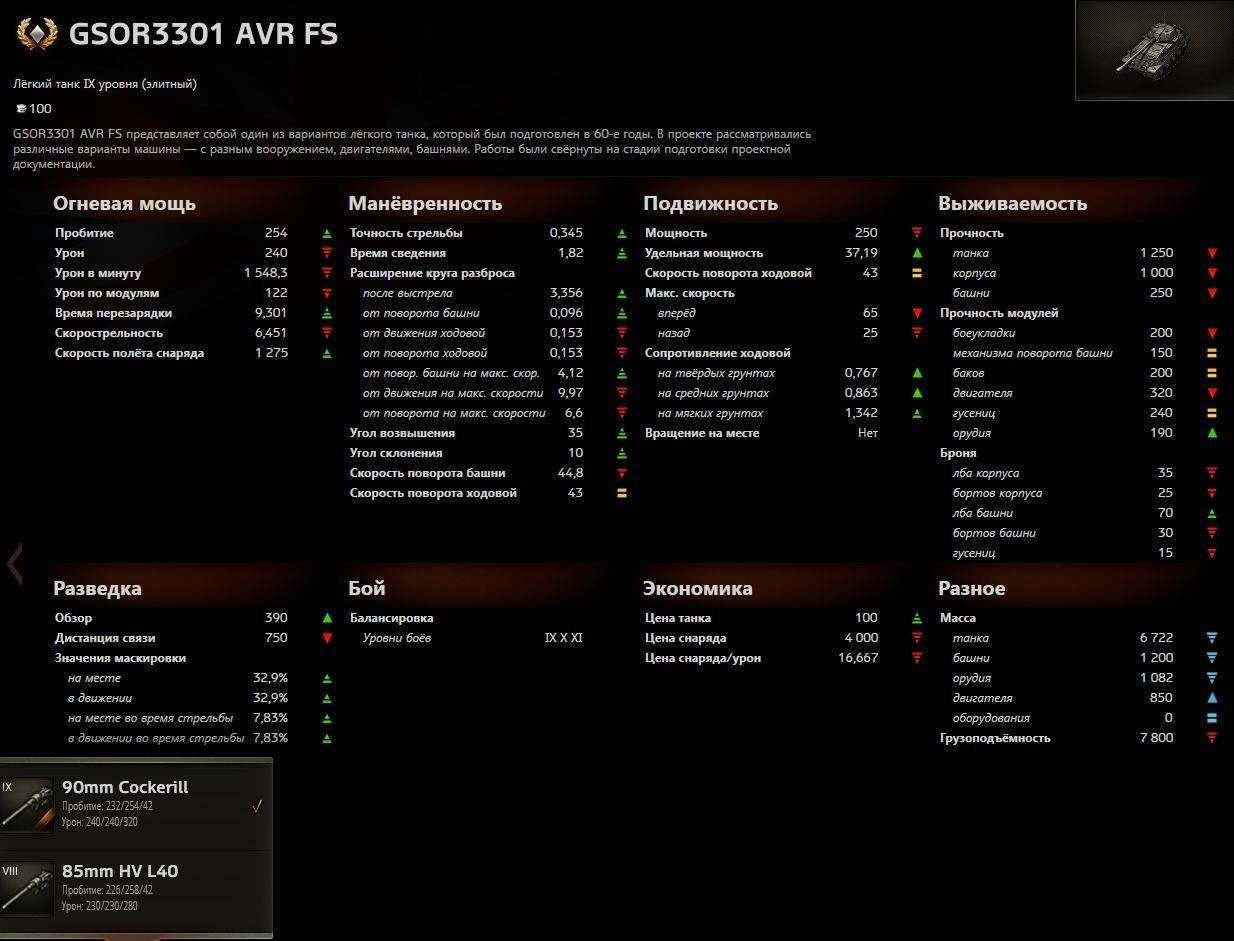Click the checkmark on 90mm Cockerill
This screenshot has height=941, width=1234.
coord(257,806)
